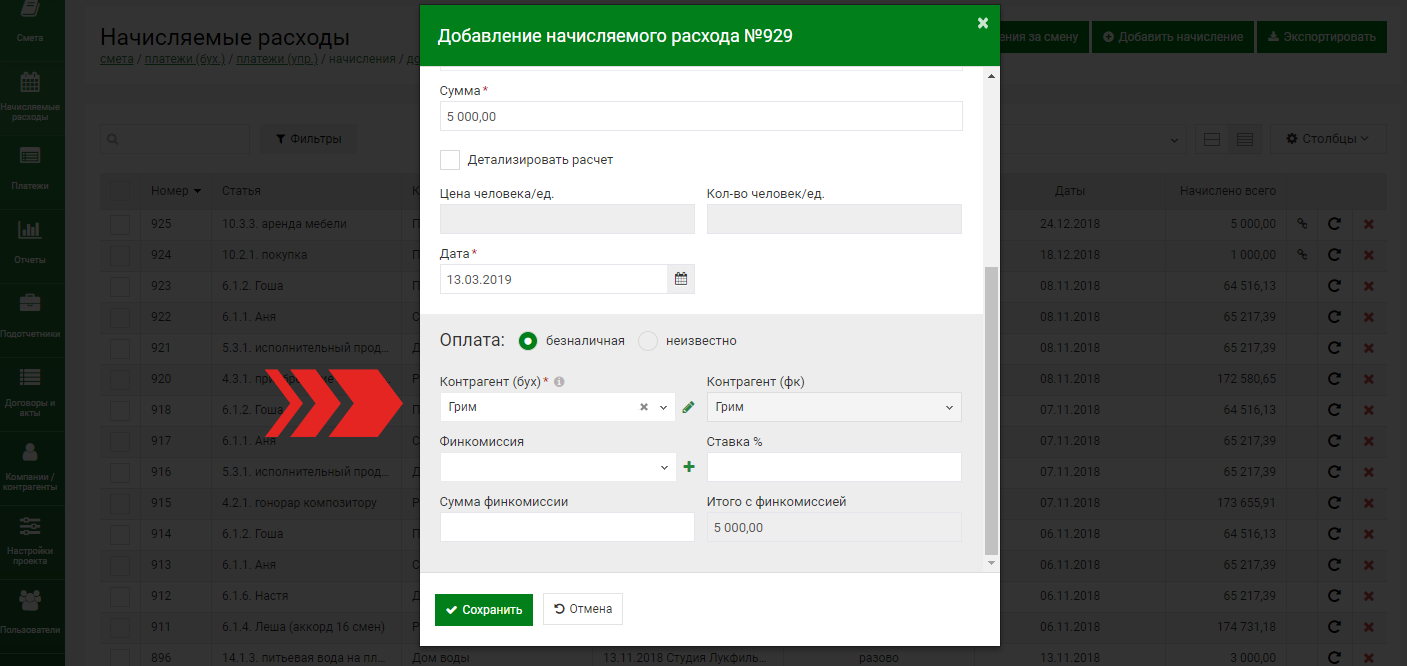
Task: Select the безналичная payment option
Action: 529,341
